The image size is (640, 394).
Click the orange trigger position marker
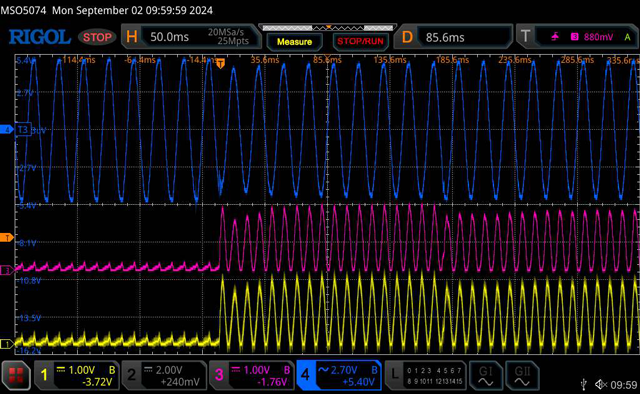(x=220, y=64)
